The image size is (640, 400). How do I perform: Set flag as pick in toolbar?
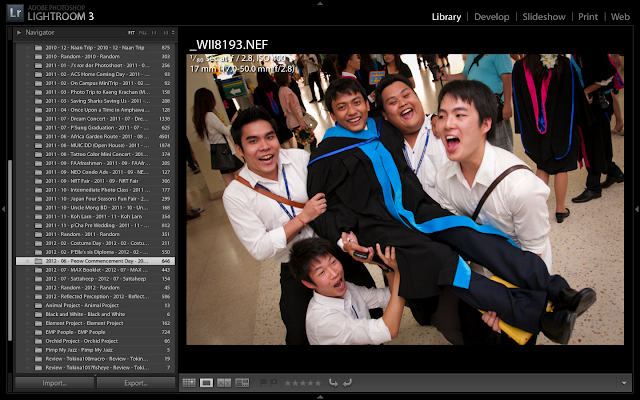click(263, 382)
